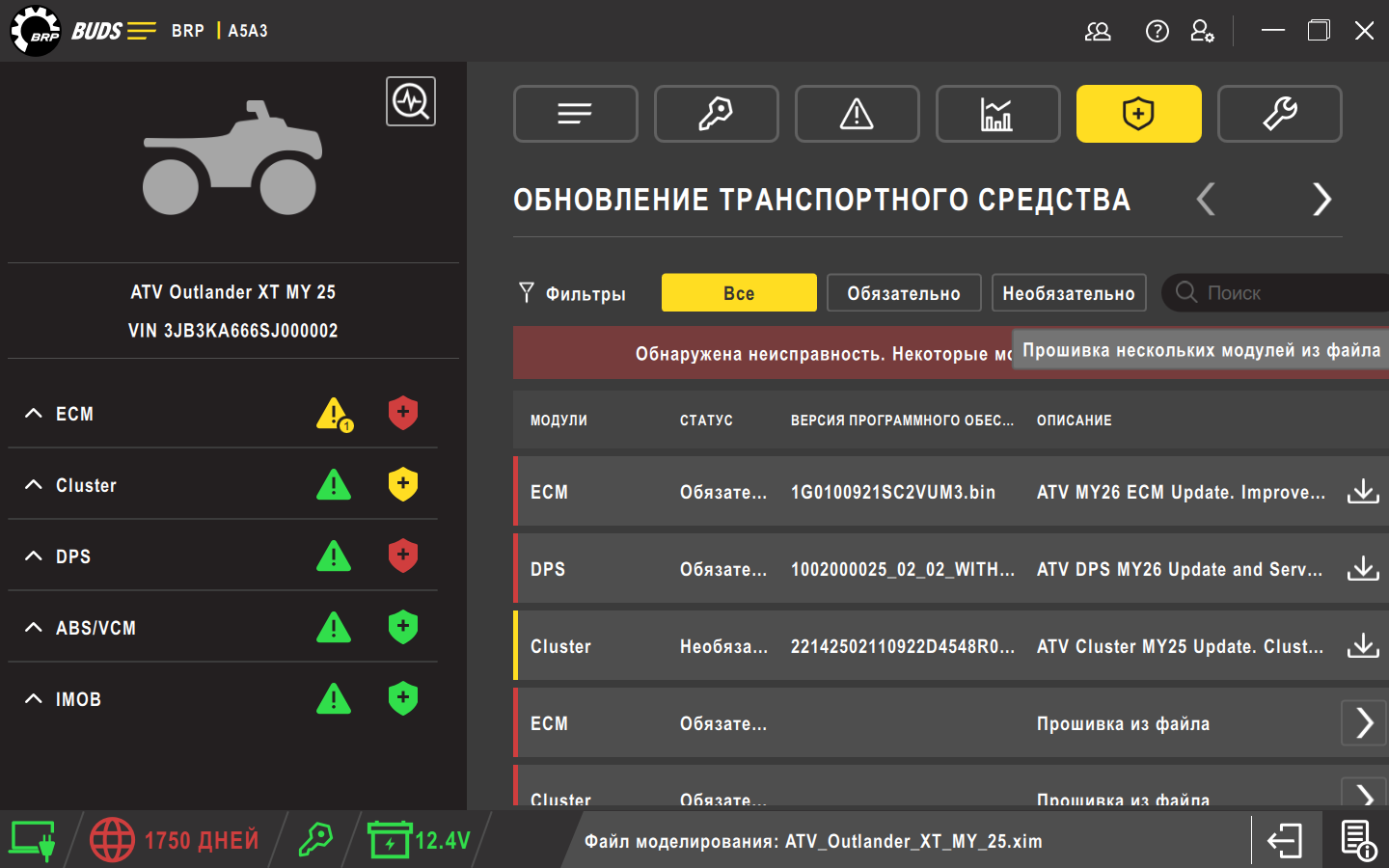Collapse the DPS module entry
Screen dimensions: 1389x868
pyautogui.click(x=34, y=556)
